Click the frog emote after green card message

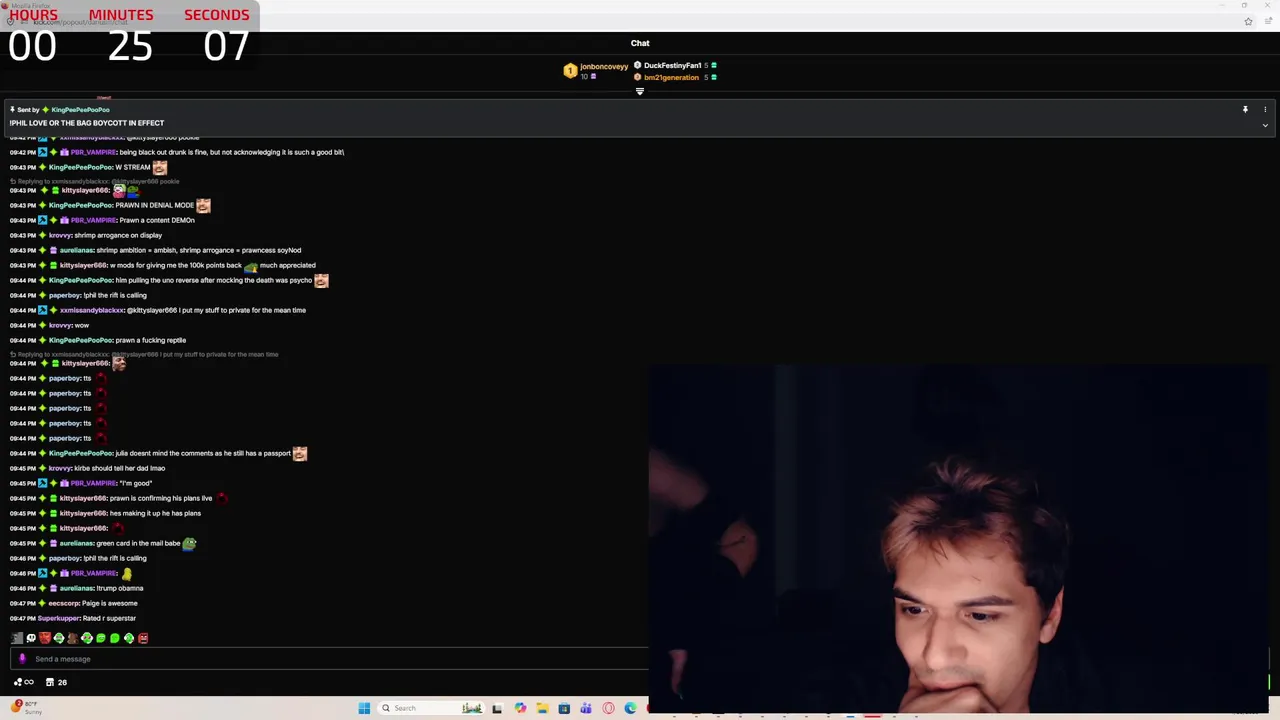tap(190, 543)
